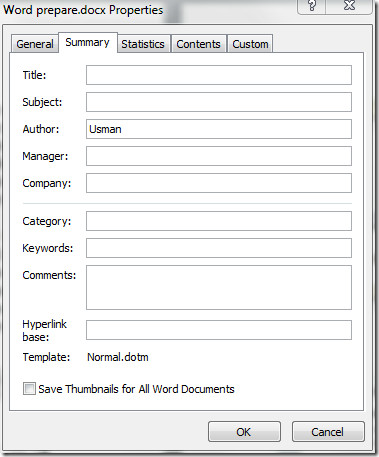Click the Keywords text field
The image size is (379, 457).
click(219, 248)
